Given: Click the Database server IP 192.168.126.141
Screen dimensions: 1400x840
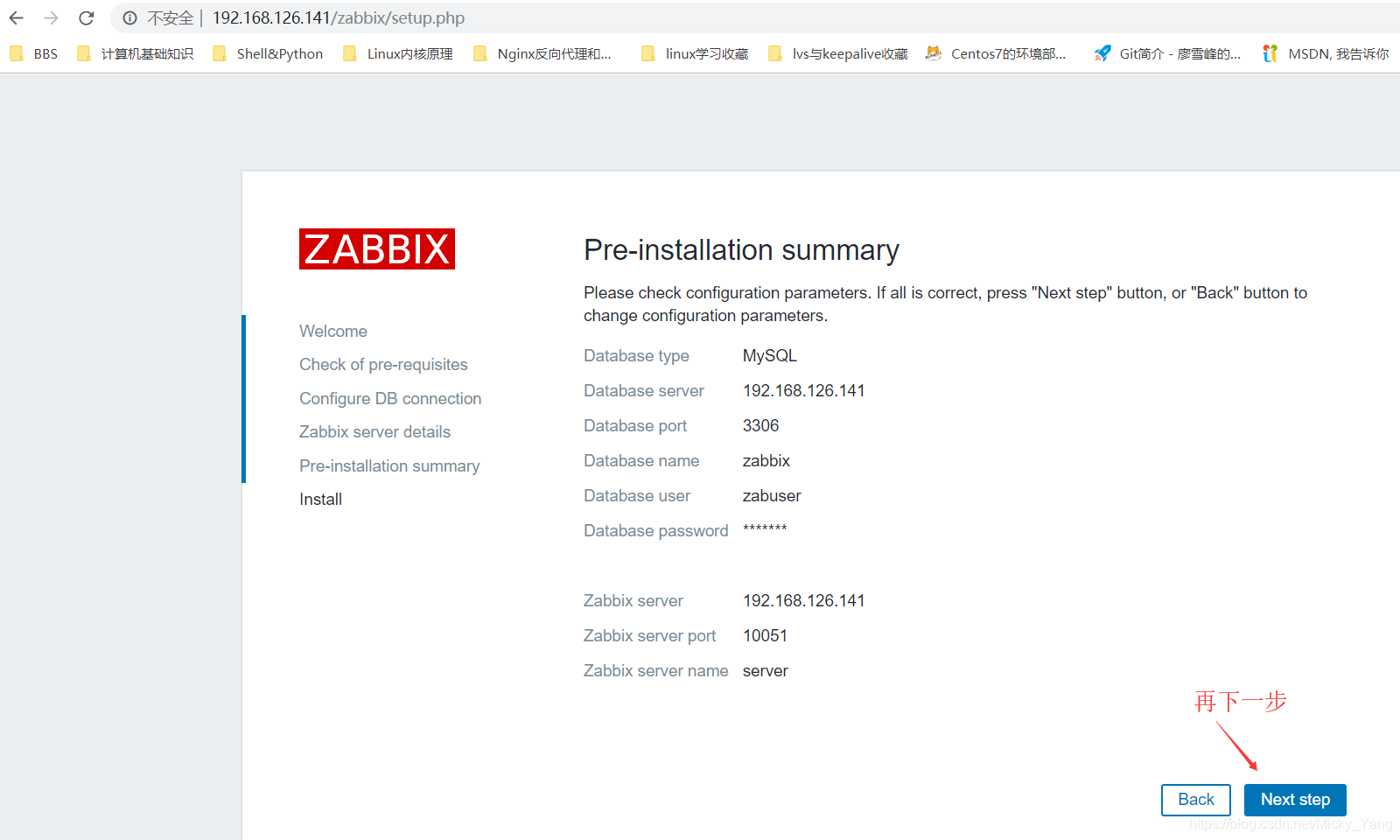Looking at the screenshot, I should [x=803, y=391].
